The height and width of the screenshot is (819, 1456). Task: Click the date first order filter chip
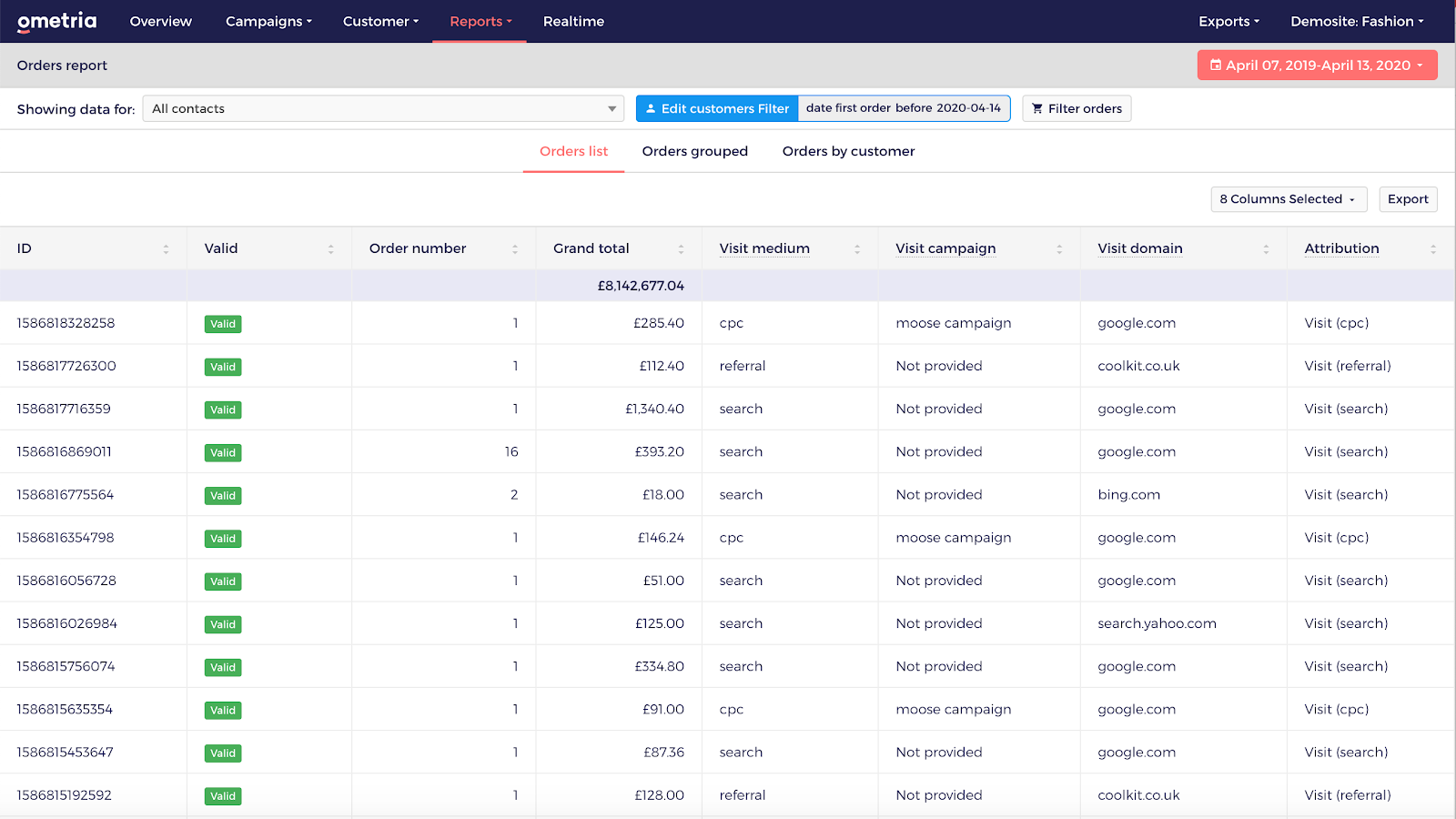coord(904,108)
